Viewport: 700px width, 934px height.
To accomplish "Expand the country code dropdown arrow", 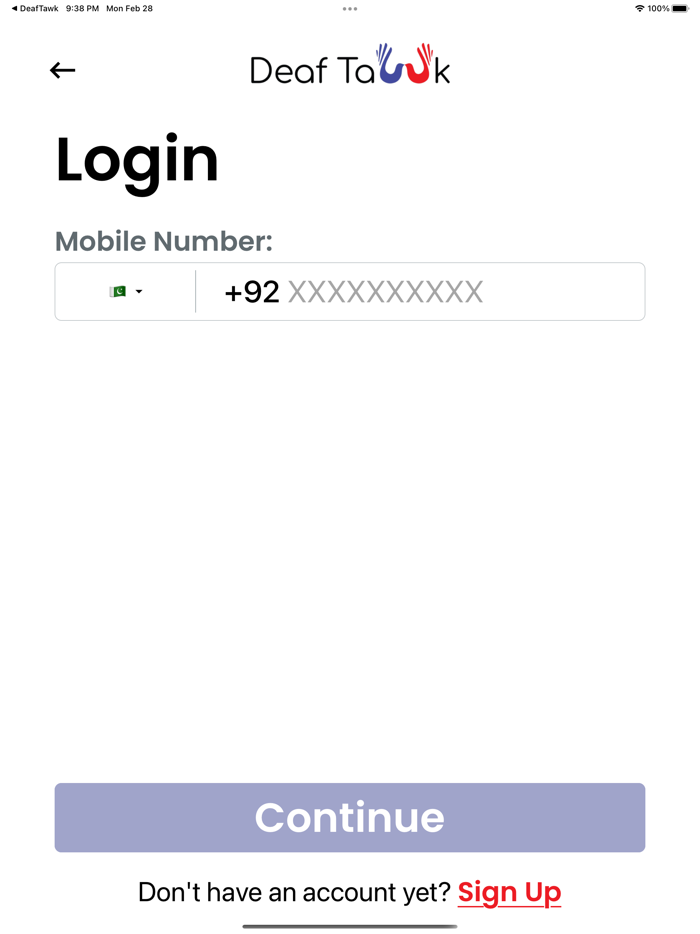I will point(139,291).
